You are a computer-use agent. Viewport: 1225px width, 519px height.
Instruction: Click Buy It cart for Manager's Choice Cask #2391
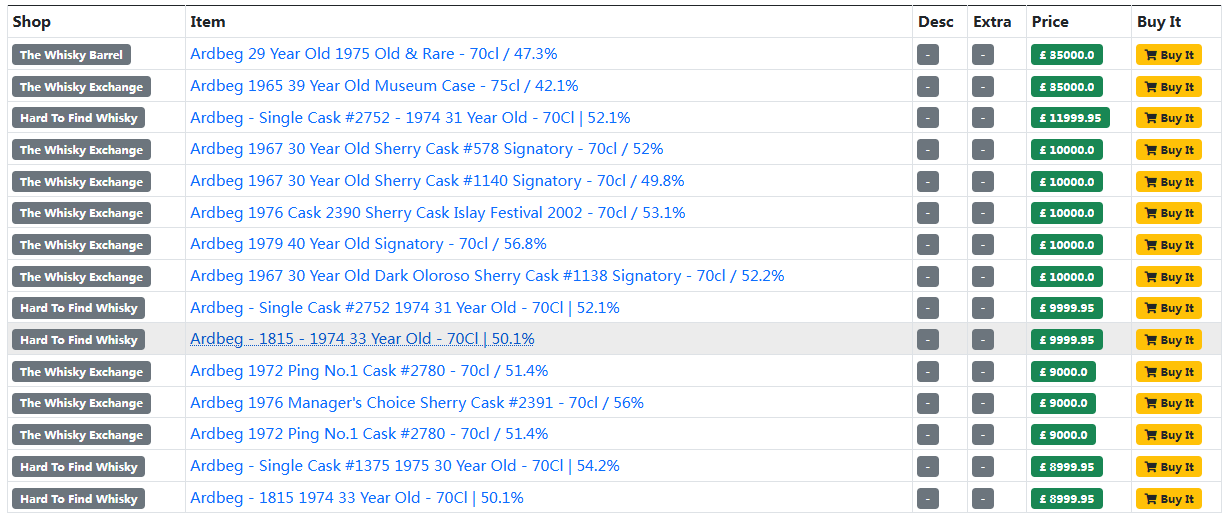coord(1168,404)
